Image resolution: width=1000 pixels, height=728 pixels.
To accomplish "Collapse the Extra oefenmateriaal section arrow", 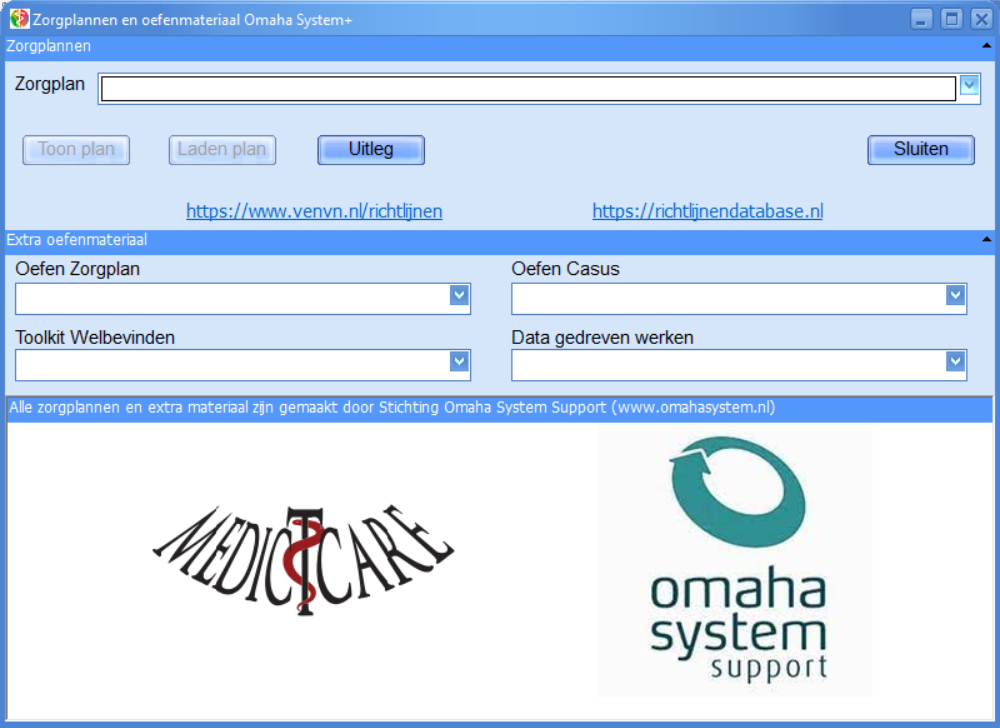I will tap(986, 240).
